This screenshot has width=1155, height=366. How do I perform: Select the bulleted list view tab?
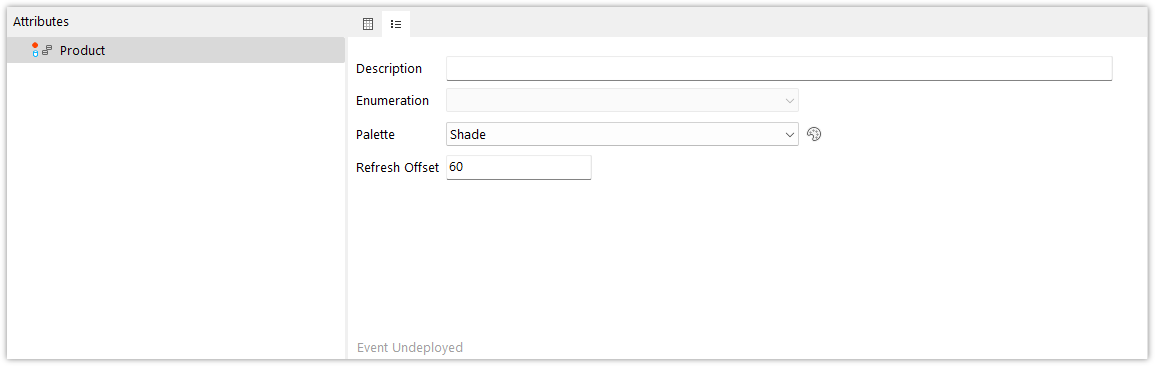pyautogui.click(x=396, y=24)
